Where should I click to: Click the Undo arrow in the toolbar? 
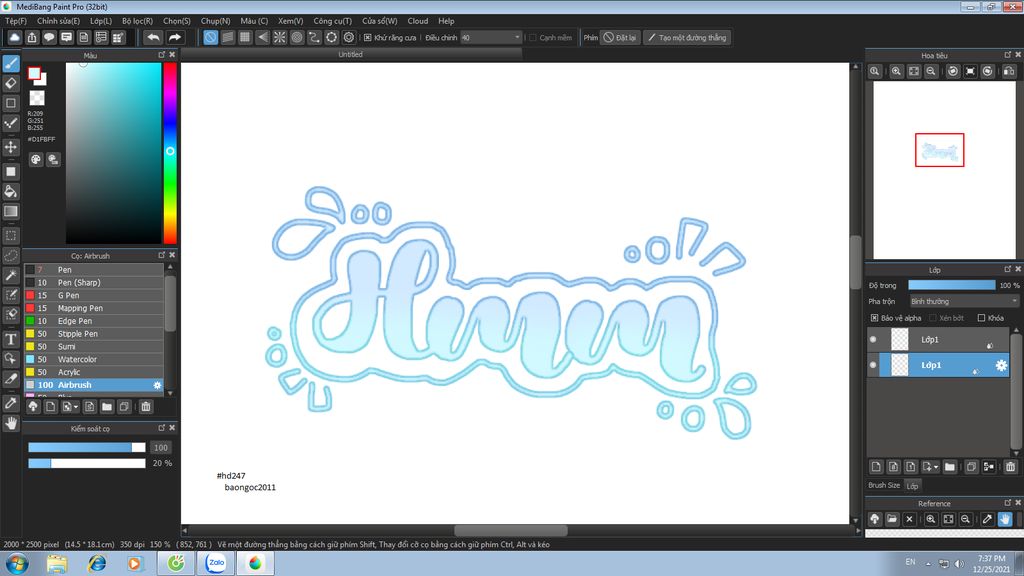(x=153, y=37)
